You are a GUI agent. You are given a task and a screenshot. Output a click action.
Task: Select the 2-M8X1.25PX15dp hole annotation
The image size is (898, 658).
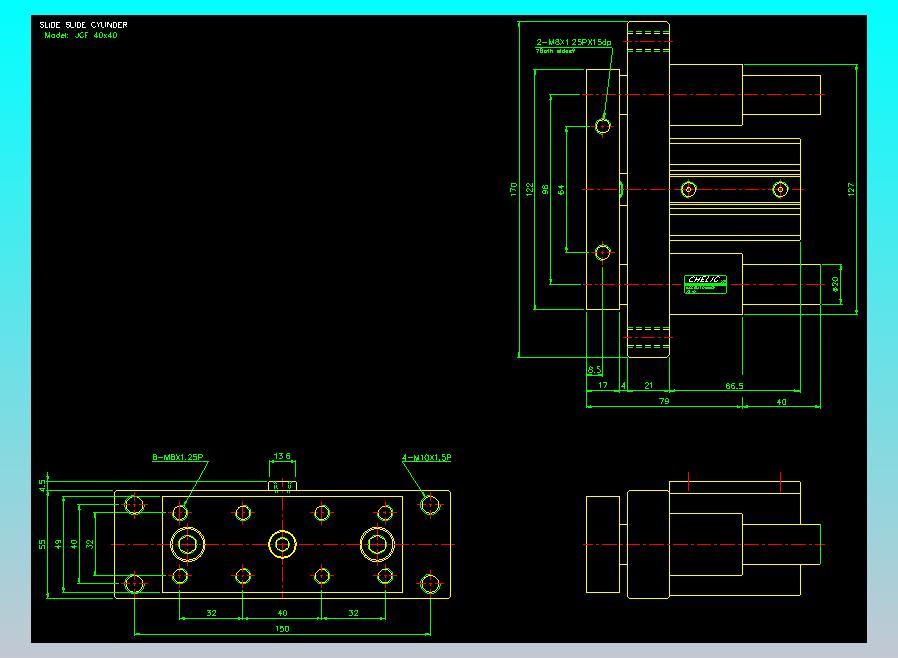[x=573, y=42]
